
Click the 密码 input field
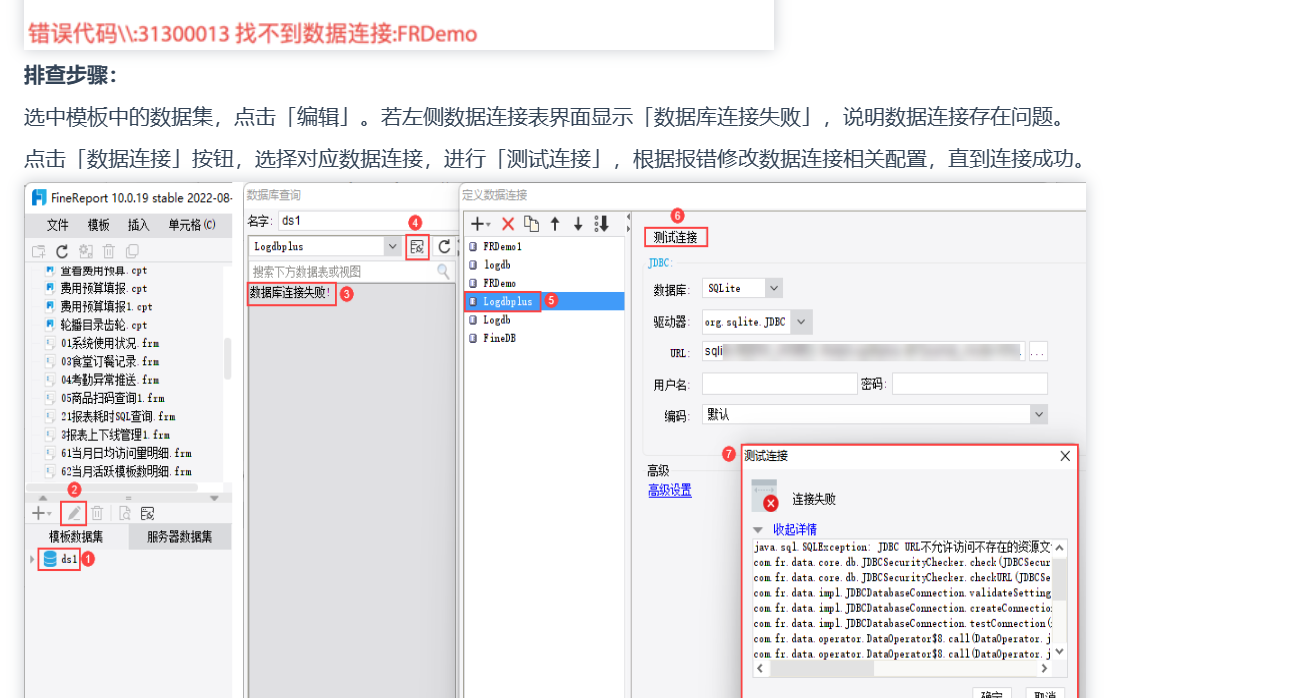point(970,384)
